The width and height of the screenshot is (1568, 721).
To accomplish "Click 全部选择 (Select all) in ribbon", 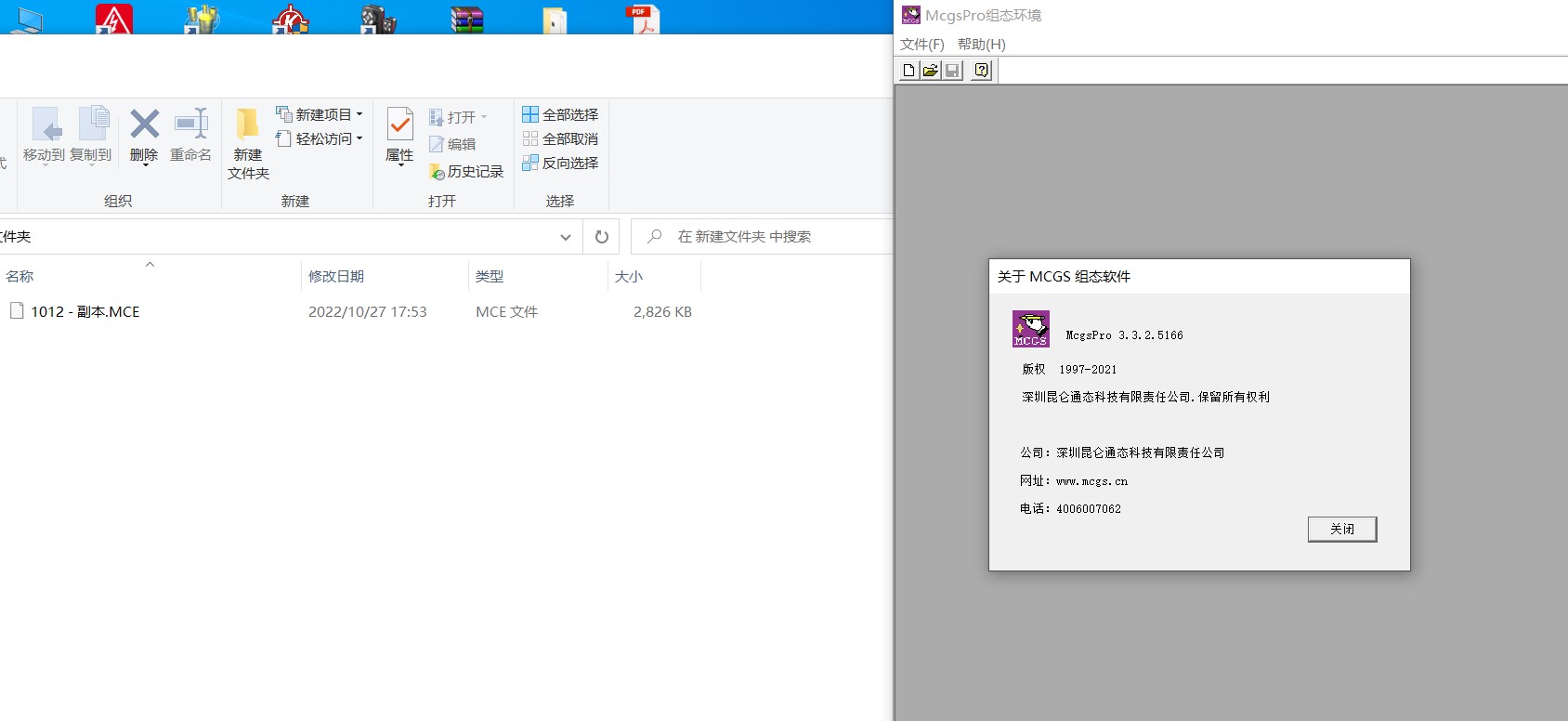I will [x=560, y=114].
